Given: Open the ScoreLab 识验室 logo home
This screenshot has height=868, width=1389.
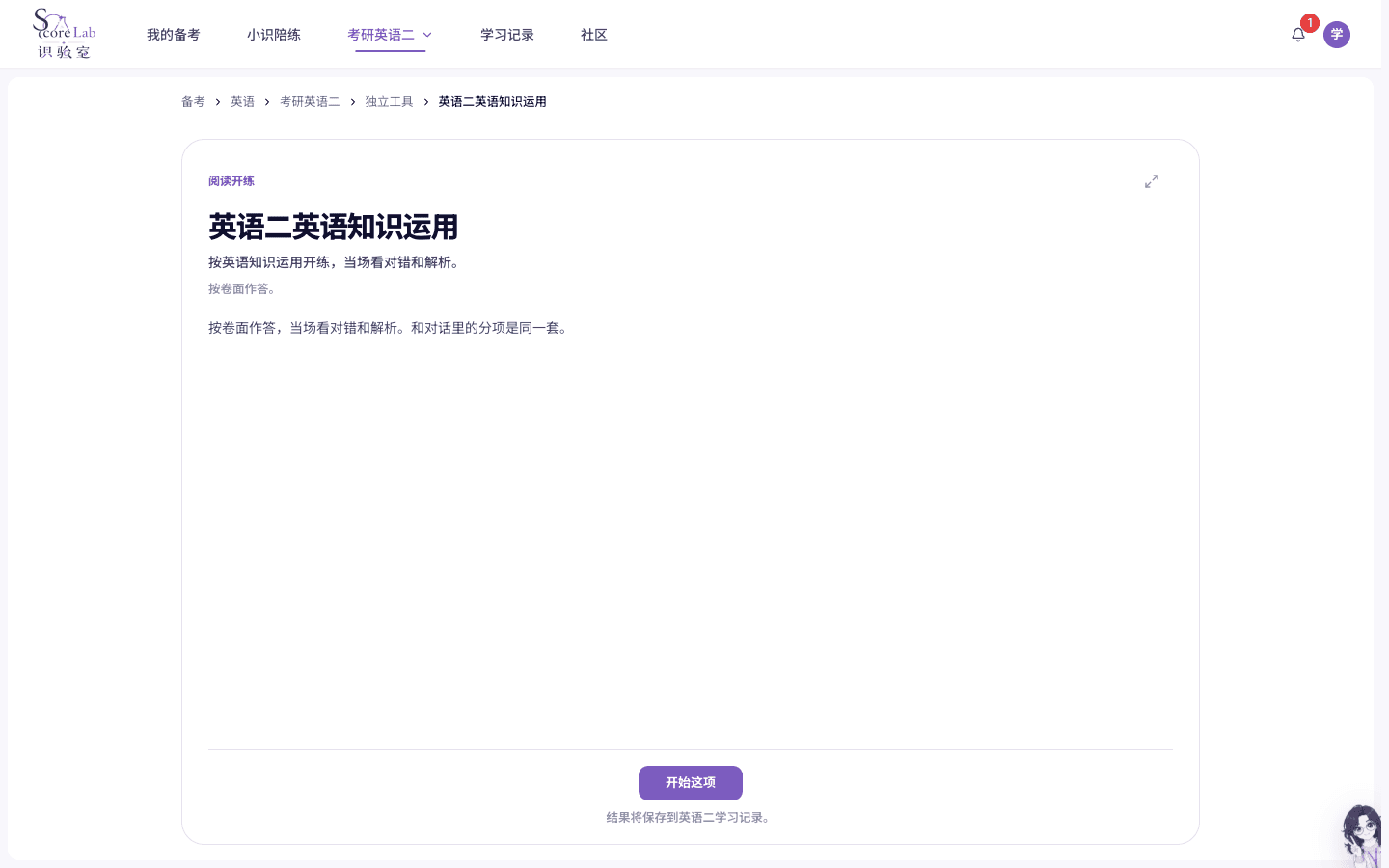Looking at the screenshot, I should 65,34.
